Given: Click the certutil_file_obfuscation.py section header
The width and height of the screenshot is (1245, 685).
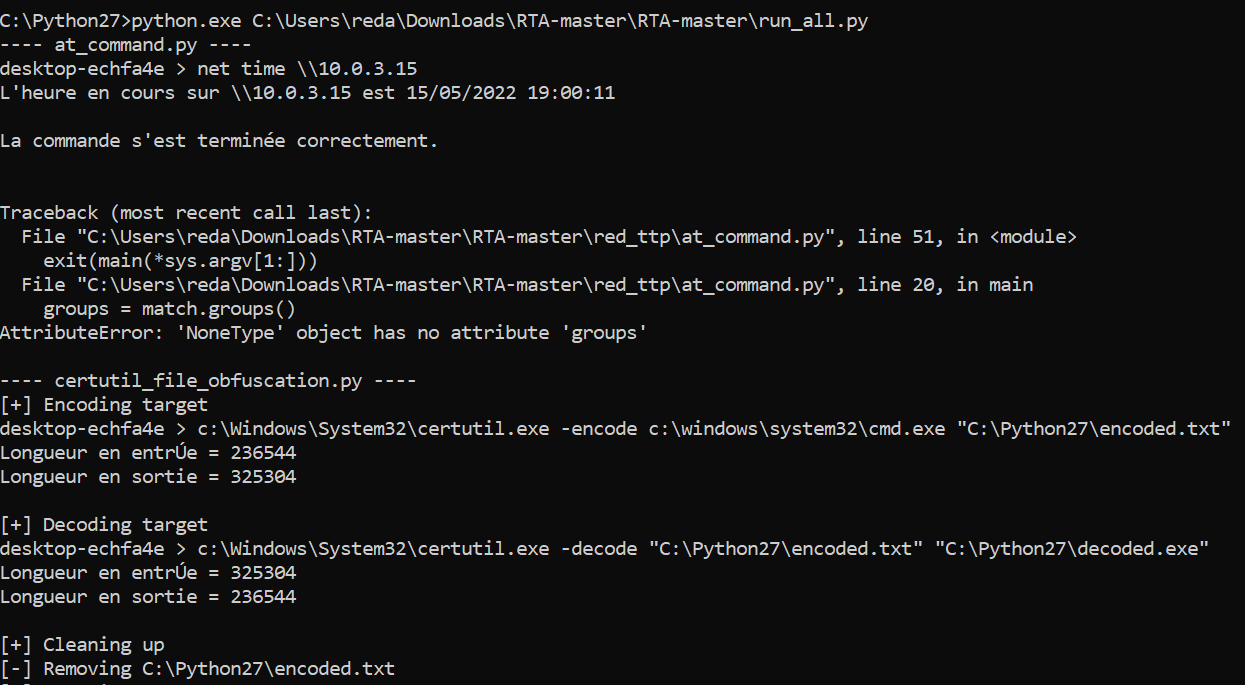Looking at the screenshot, I should tap(208, 381).
